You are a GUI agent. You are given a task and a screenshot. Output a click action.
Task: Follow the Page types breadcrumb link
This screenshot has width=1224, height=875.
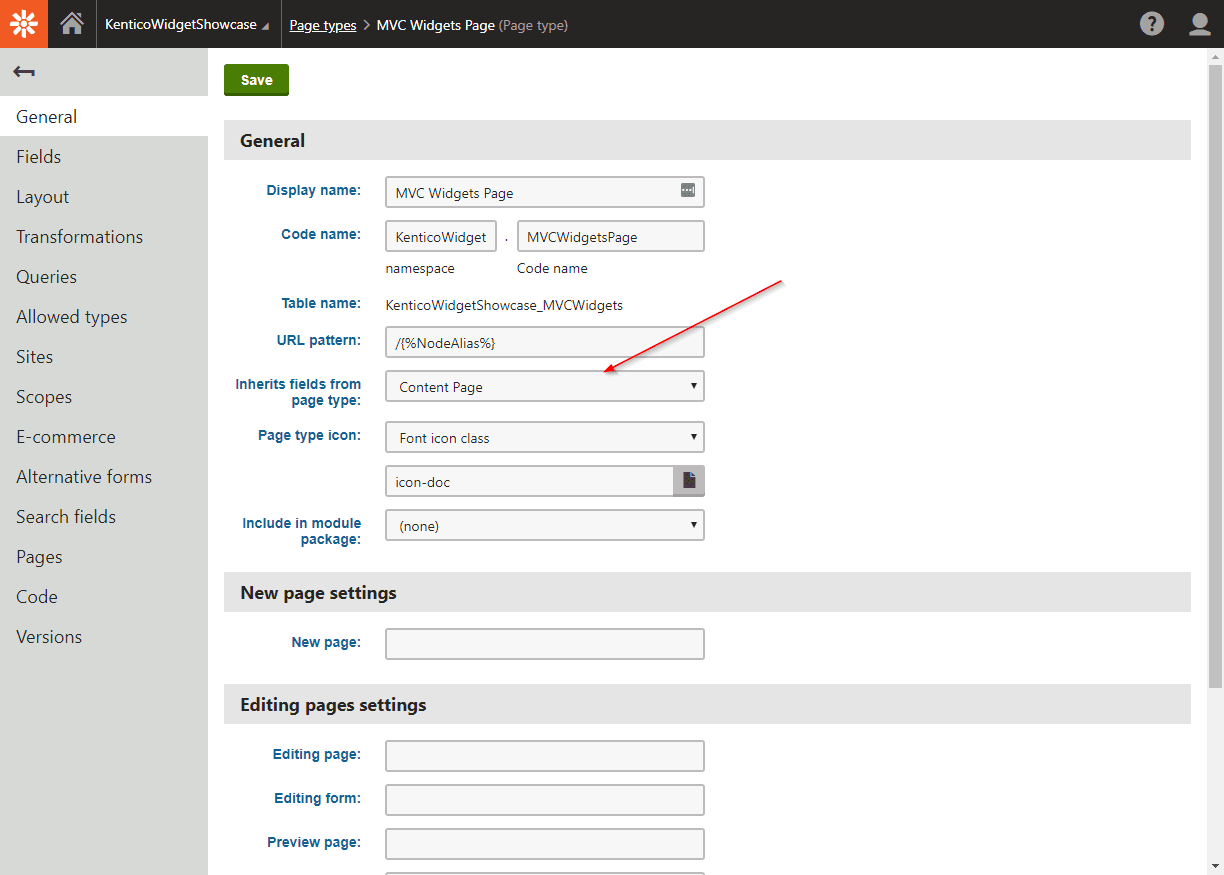point(323,25)
